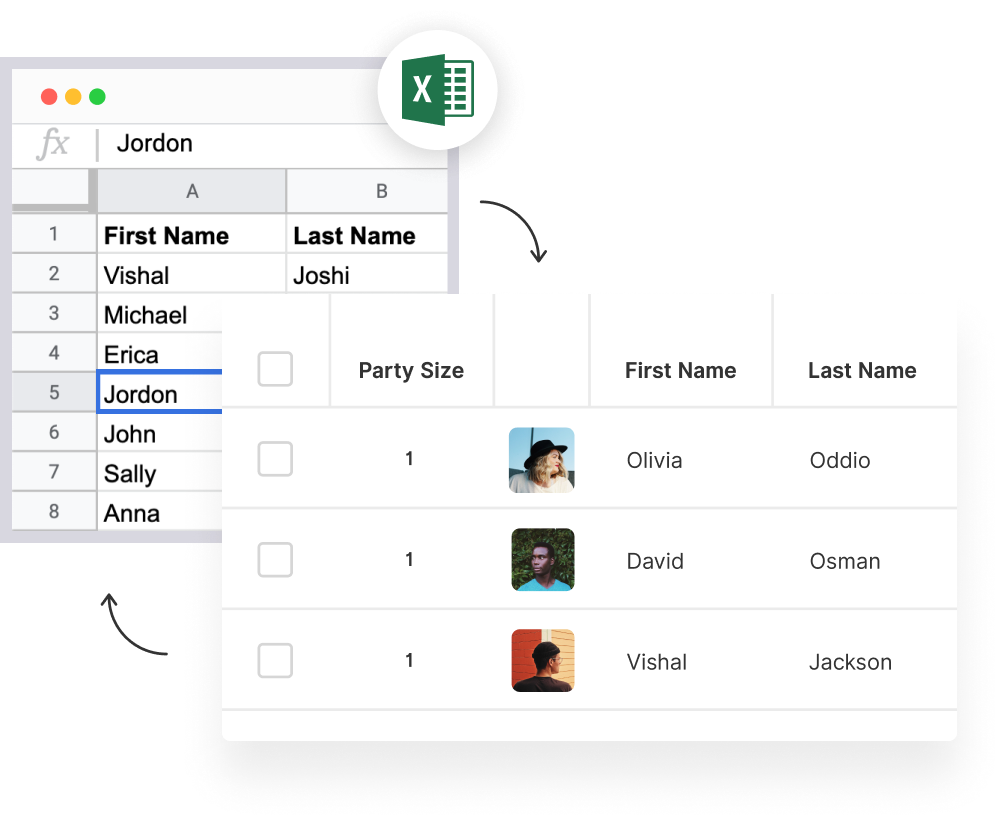Select the cell containing Vishal

point(191,276)
